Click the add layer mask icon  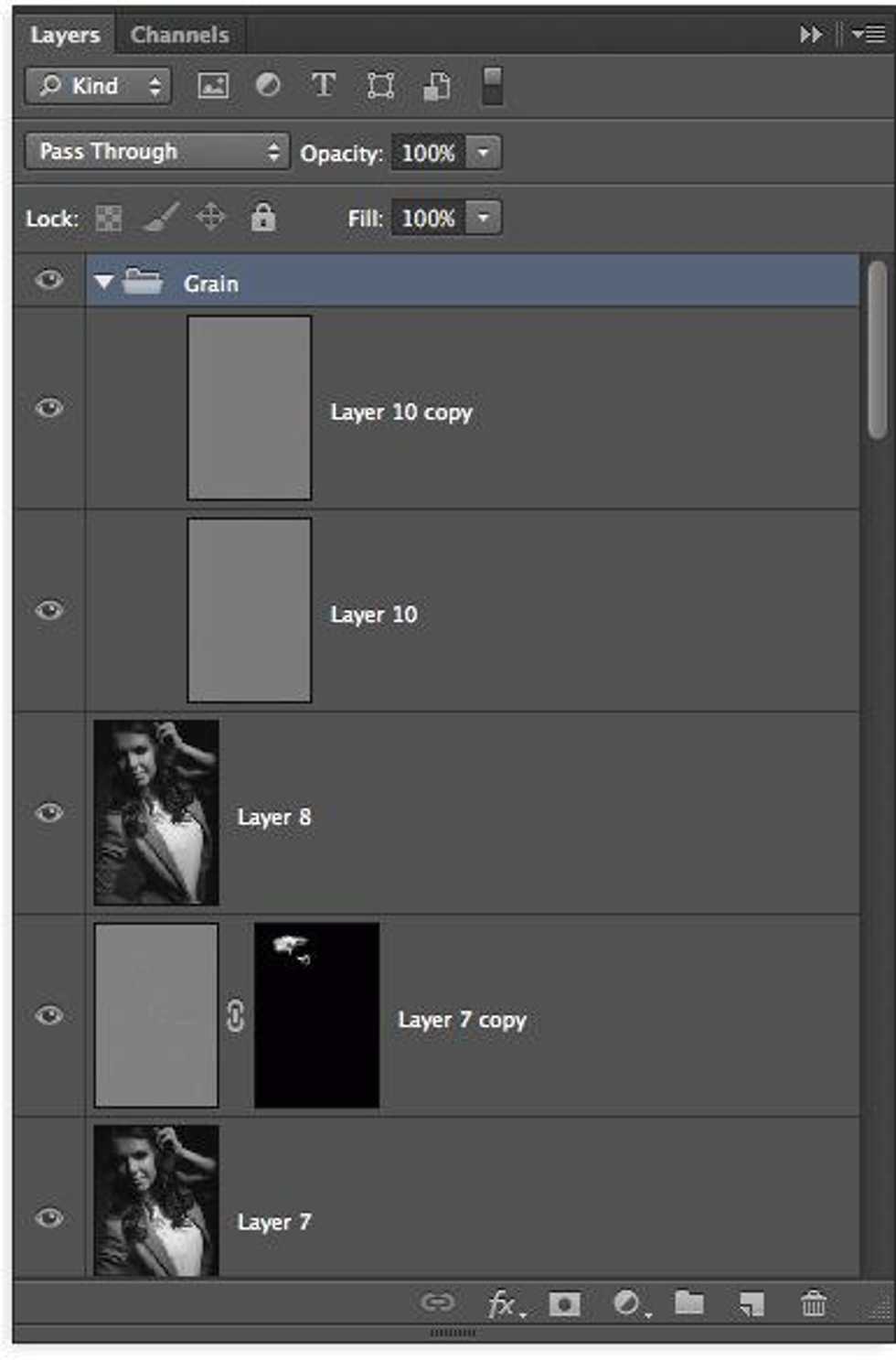(x=564, y=1303)
